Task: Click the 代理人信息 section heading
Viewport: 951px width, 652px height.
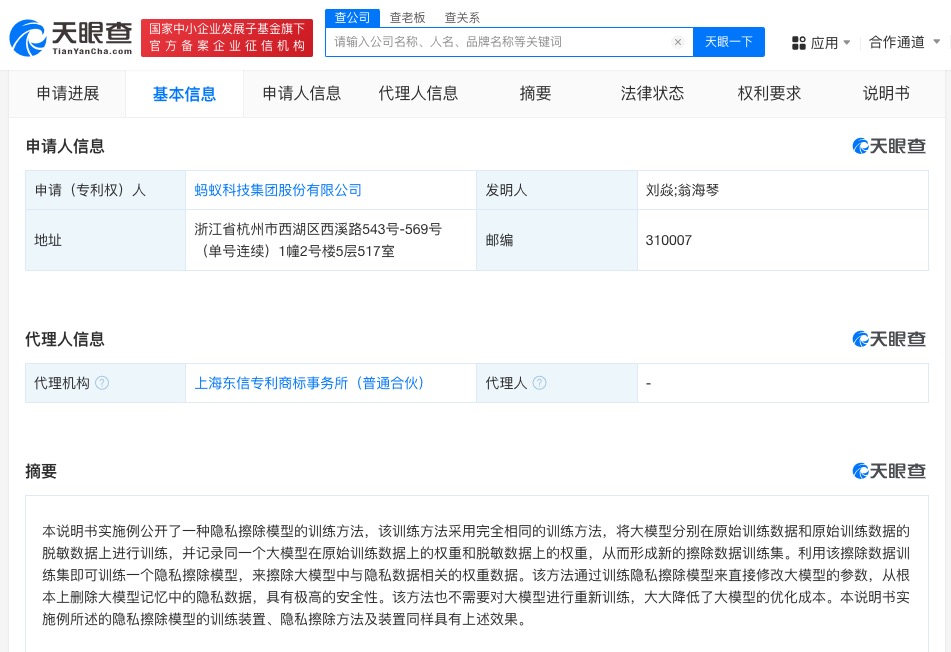Action: (65, 339)
